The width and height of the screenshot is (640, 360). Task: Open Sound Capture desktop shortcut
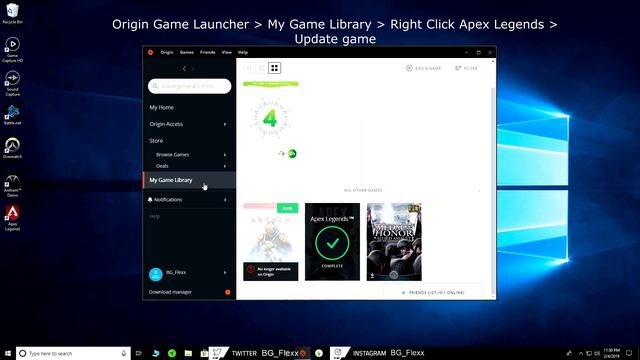(12, 84)
